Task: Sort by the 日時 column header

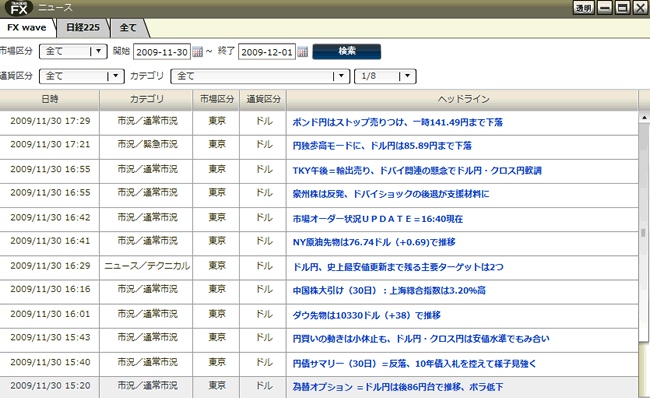Action: (50, 100)
